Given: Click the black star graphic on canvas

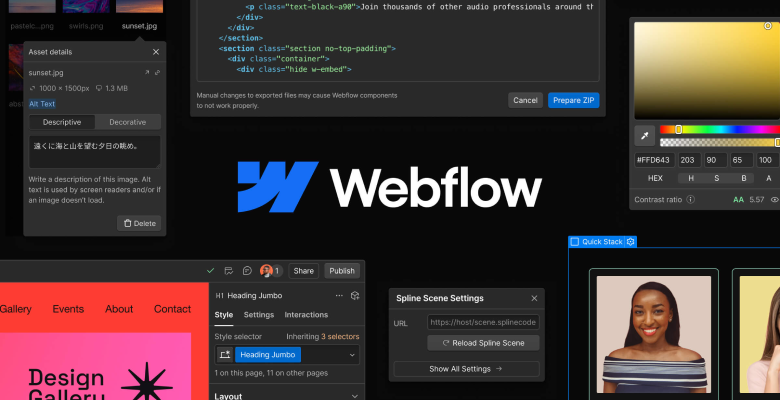Looking at the screenshot, I should point(147,382).
